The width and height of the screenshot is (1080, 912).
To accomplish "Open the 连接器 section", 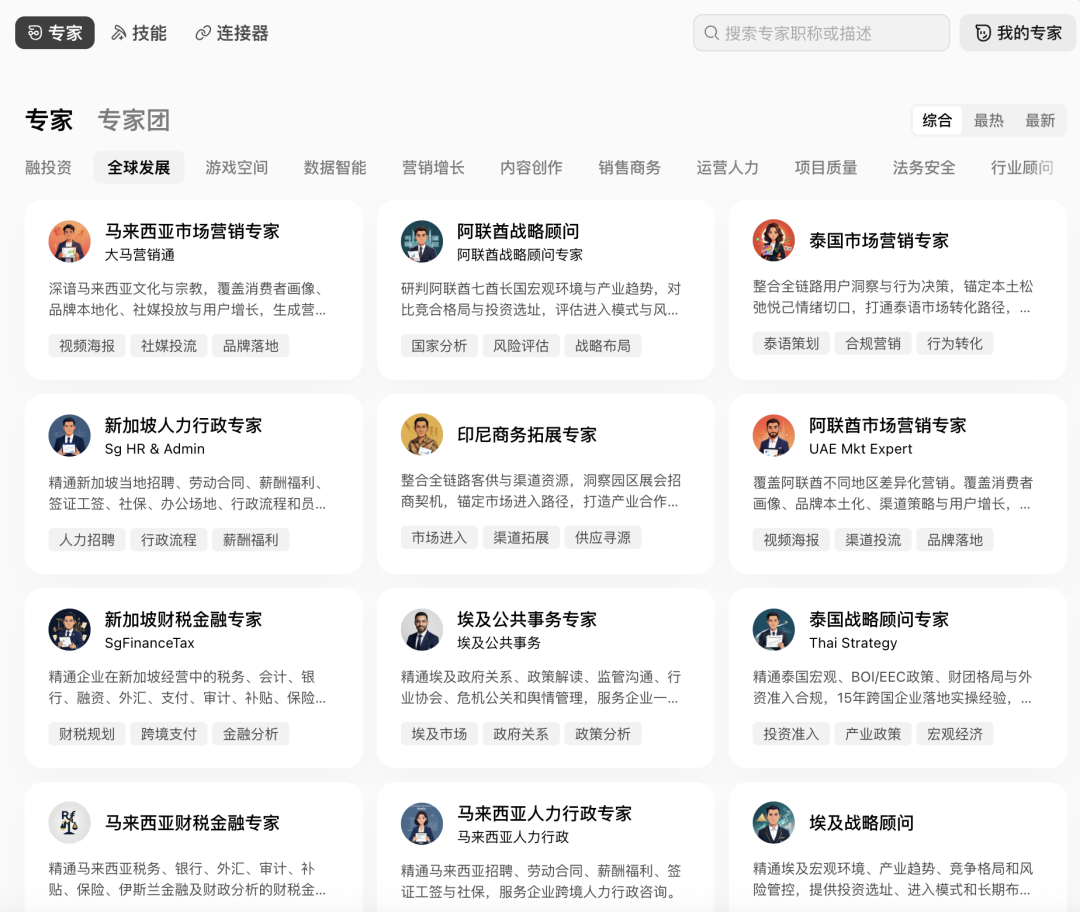I will (232, 33).
